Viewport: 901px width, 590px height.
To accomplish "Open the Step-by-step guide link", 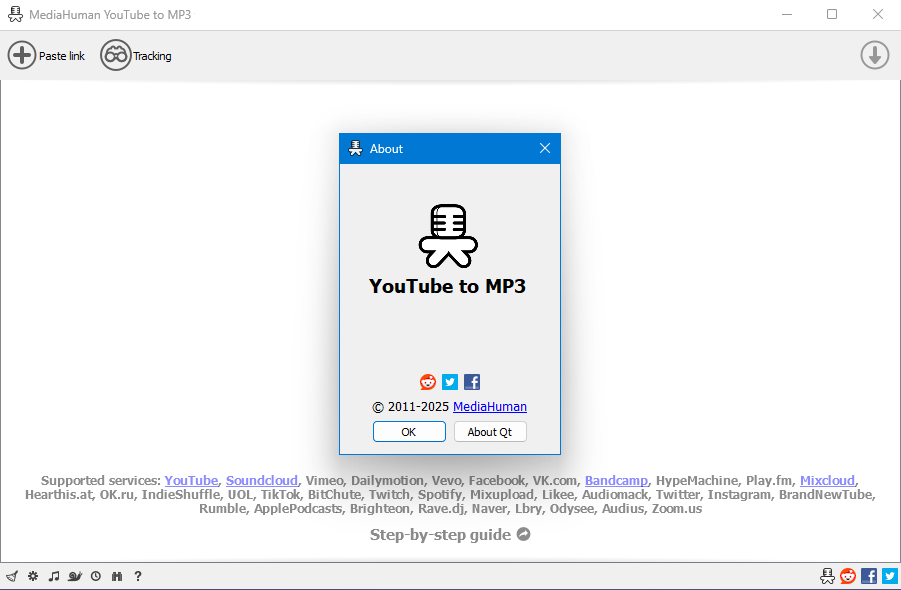I will coord(440,535).
